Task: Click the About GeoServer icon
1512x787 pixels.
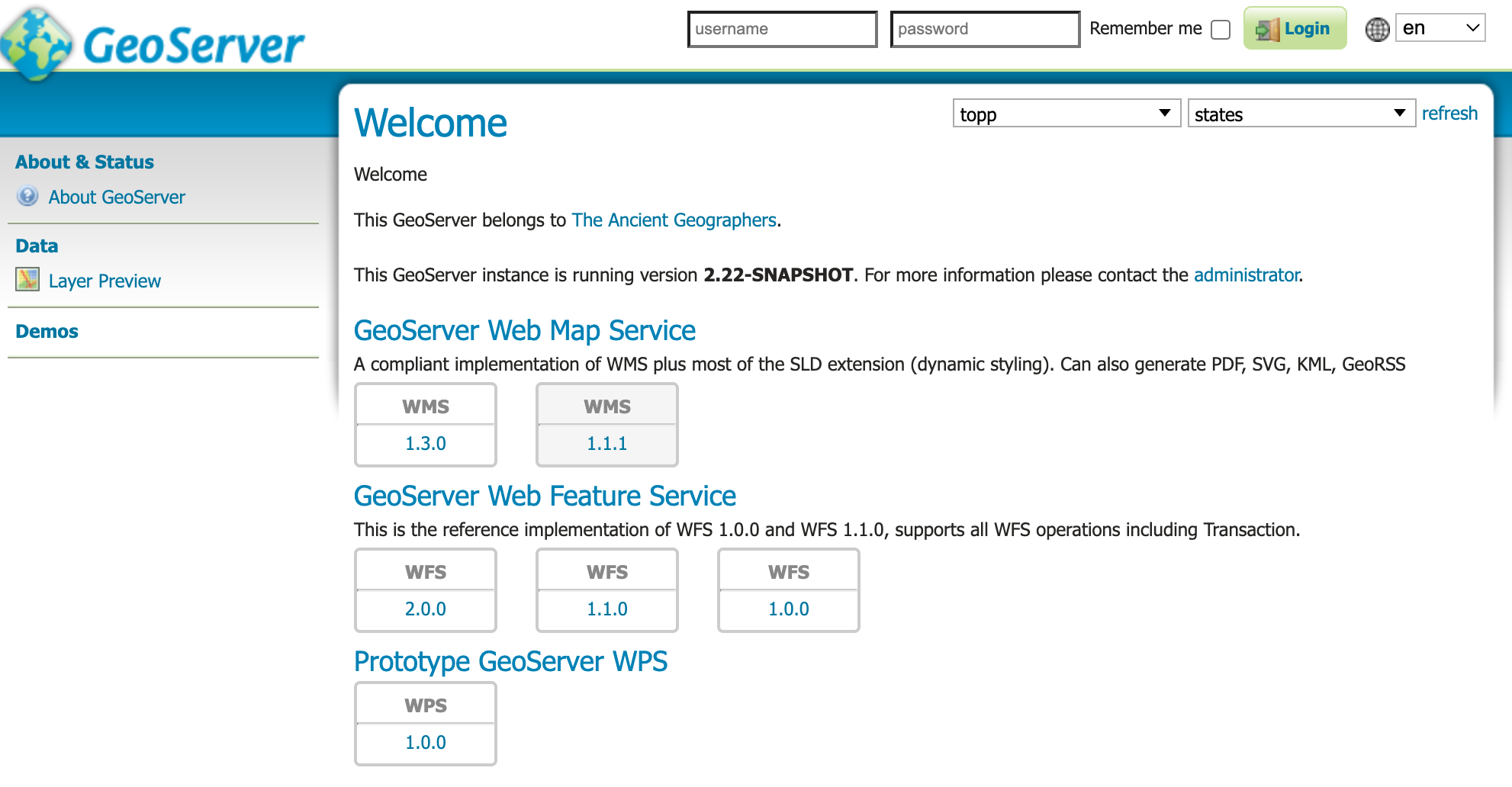Action: click(27, 196)
